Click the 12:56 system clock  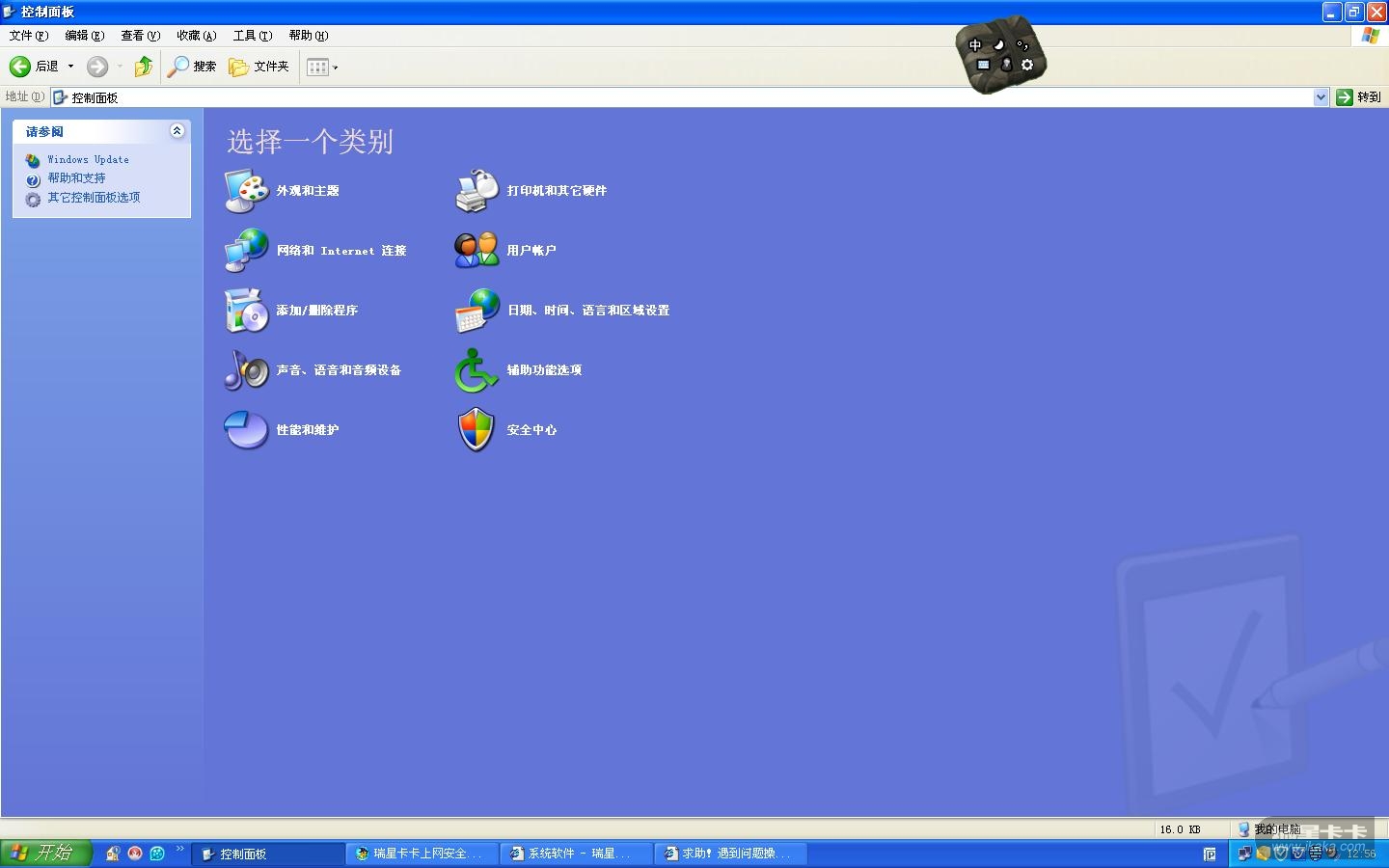point(1361,854)
